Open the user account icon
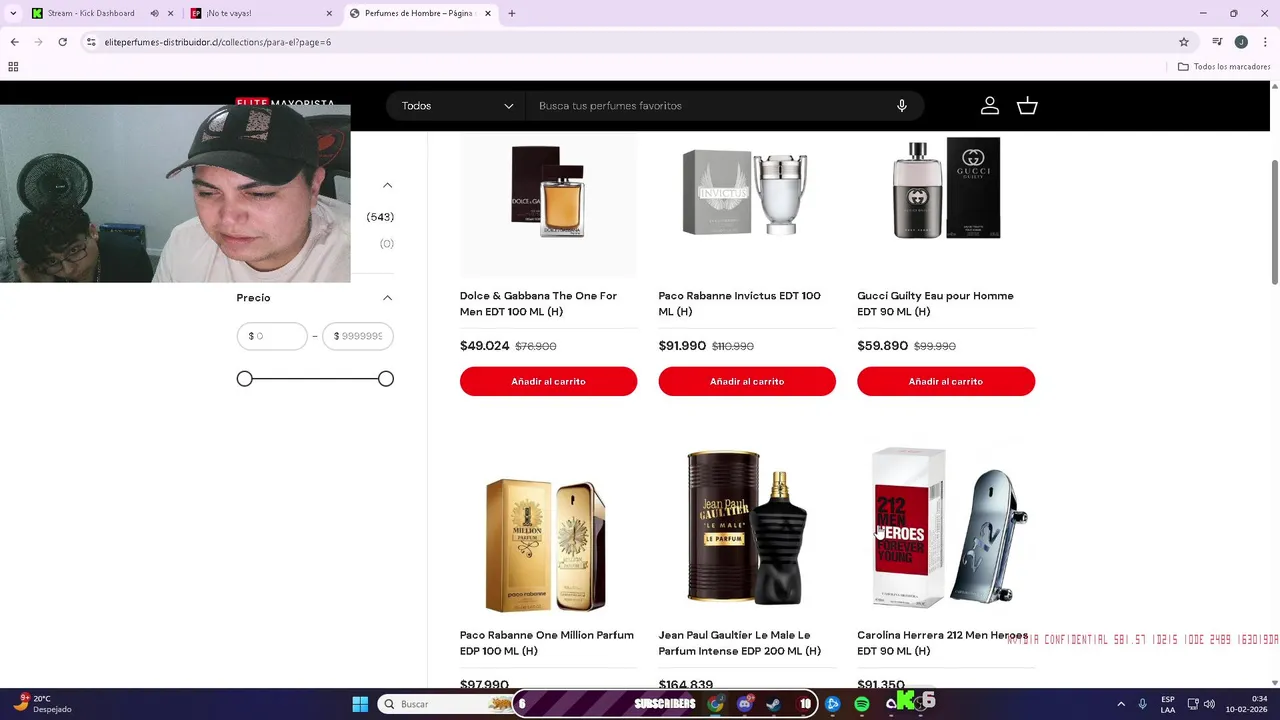This screenshot has width=1280, height=720. click(x=990, y=106)
